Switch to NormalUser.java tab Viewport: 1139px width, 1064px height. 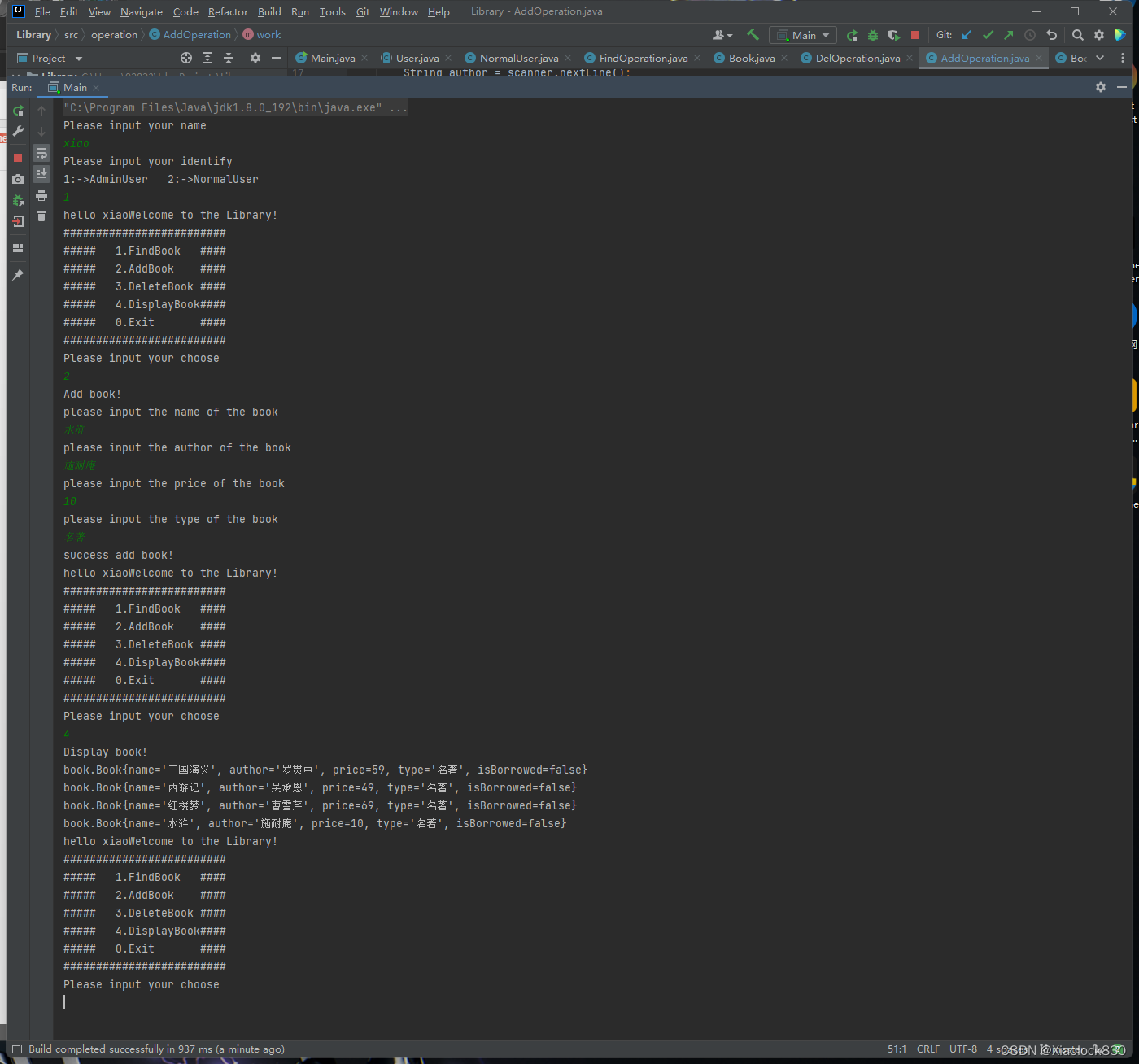click(x=518, y=58)
